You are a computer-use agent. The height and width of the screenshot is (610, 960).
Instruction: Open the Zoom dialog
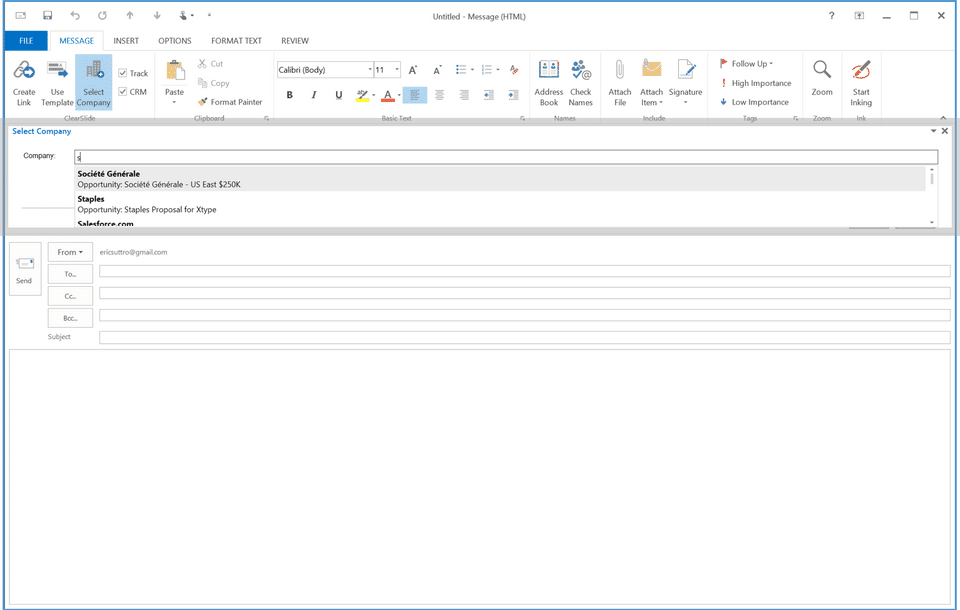coord(822,78)
